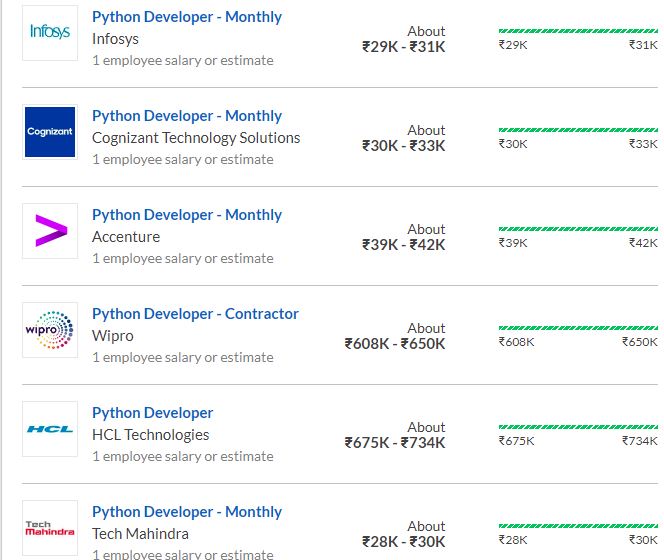Click the HCL ₹675K-₹734K salary range bar
This screenshot has width=664, height=560.
(578, 427)
